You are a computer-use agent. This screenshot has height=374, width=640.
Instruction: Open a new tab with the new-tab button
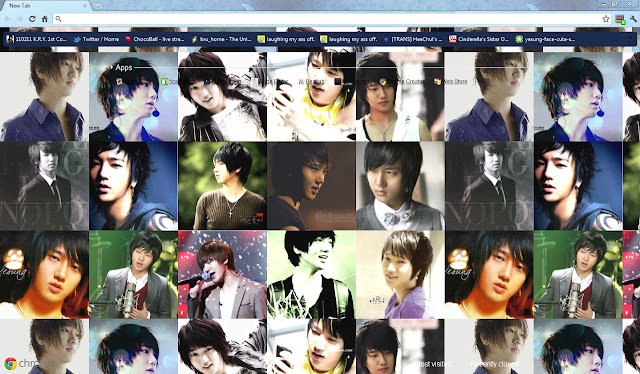98,6
